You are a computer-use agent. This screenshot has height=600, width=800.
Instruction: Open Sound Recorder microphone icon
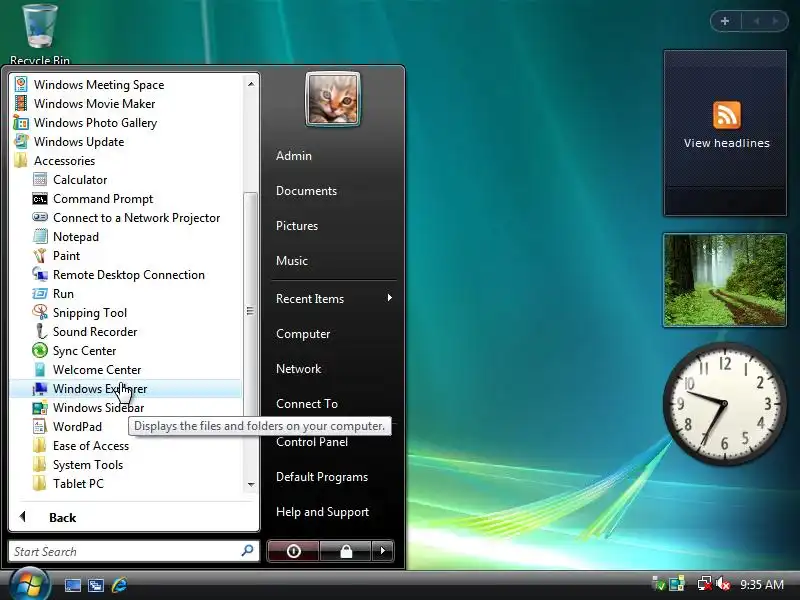click(x=40, y=331)
